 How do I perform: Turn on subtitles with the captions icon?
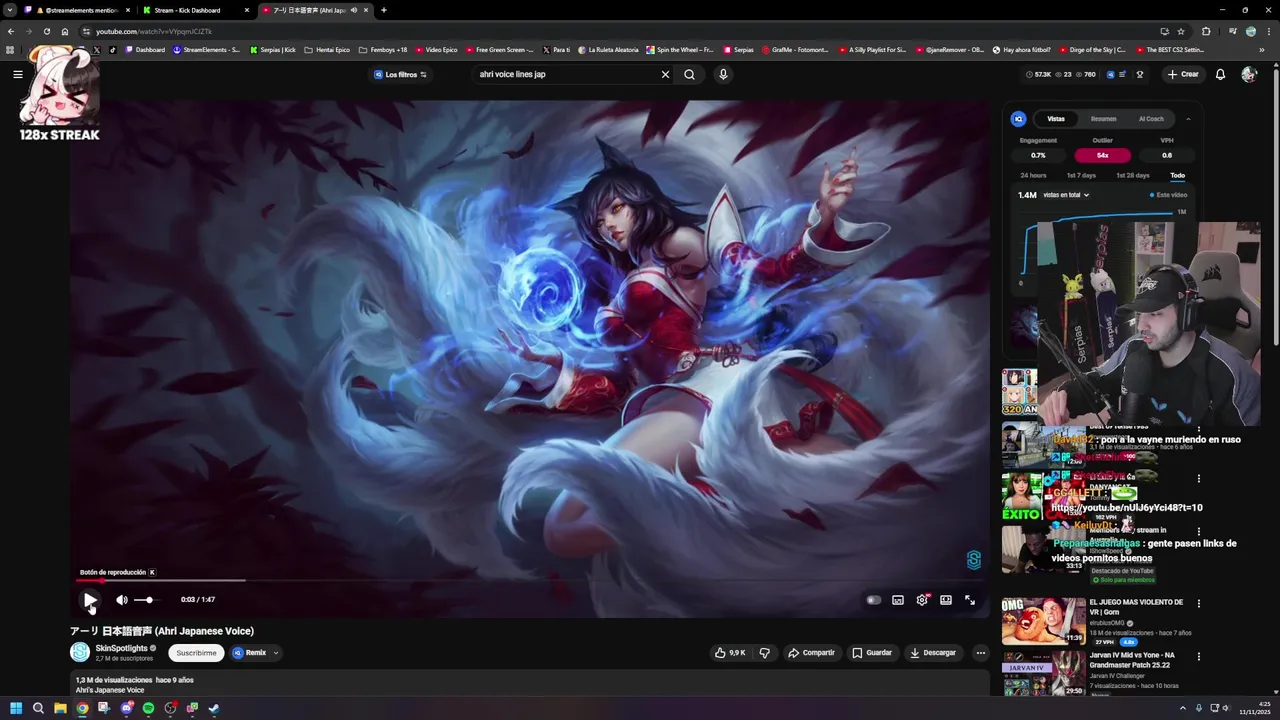tap(898, 600)
